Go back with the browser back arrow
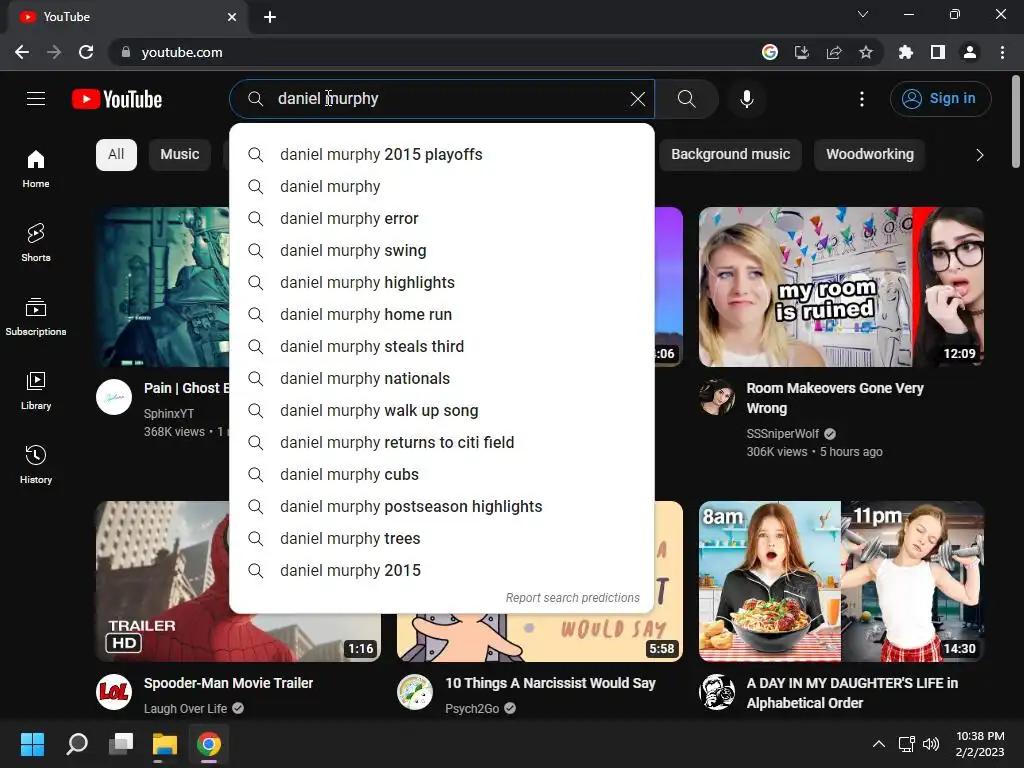 22,52
